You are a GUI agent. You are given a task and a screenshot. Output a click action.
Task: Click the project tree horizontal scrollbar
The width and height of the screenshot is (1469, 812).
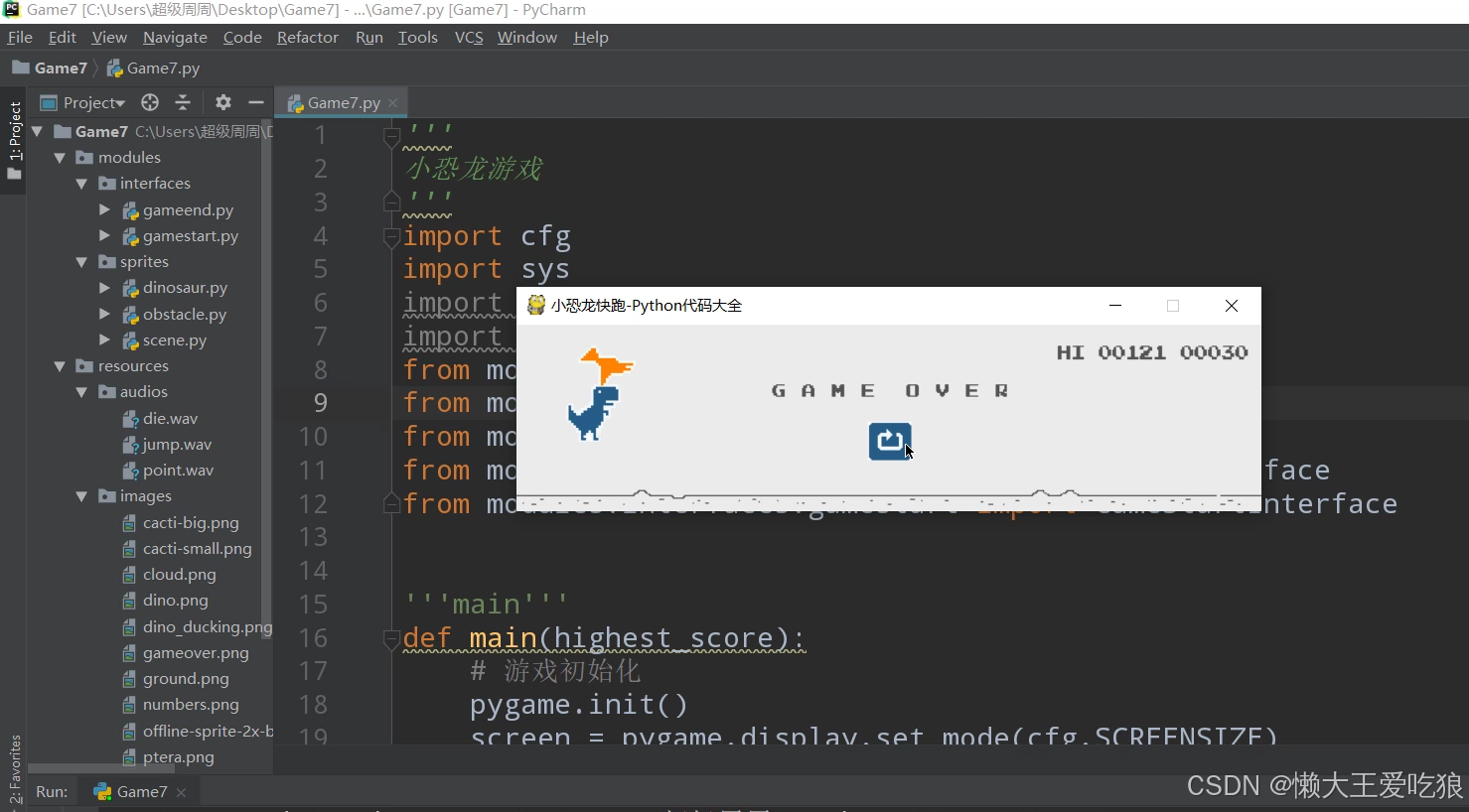pyautogui.click(x=101, y=768)
